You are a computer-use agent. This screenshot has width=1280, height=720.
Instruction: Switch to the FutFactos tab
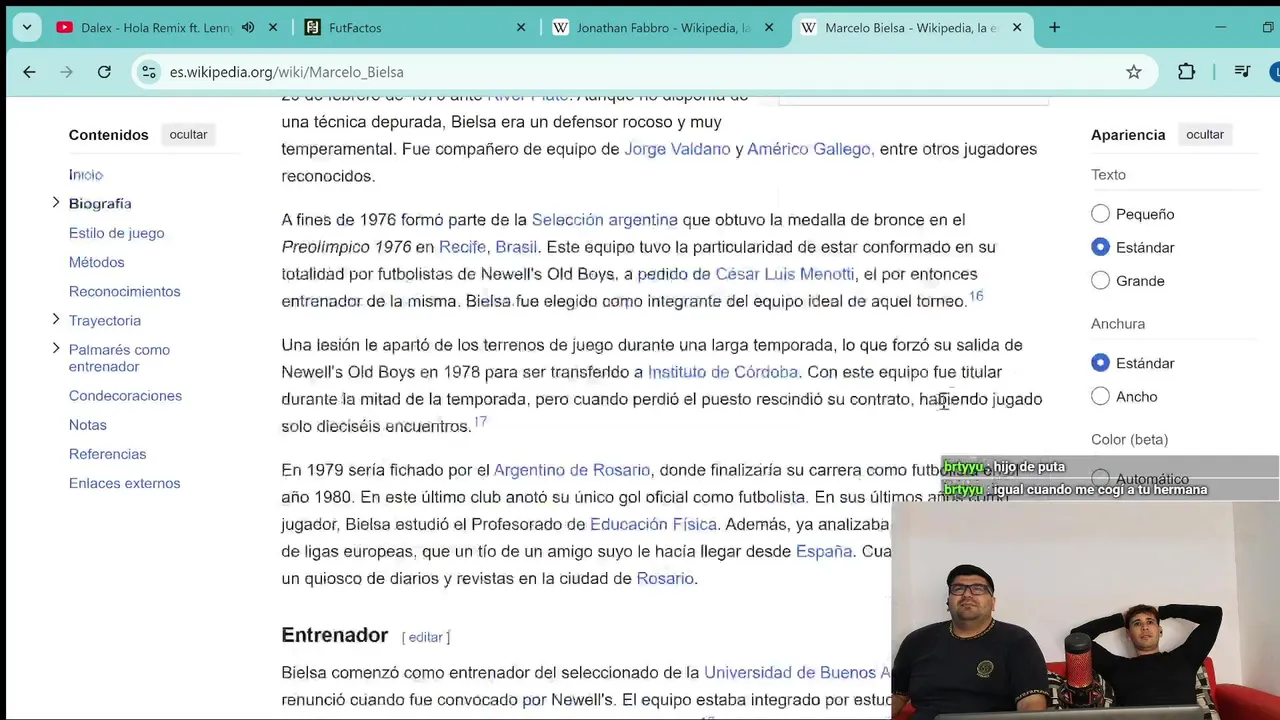[415, 28]
